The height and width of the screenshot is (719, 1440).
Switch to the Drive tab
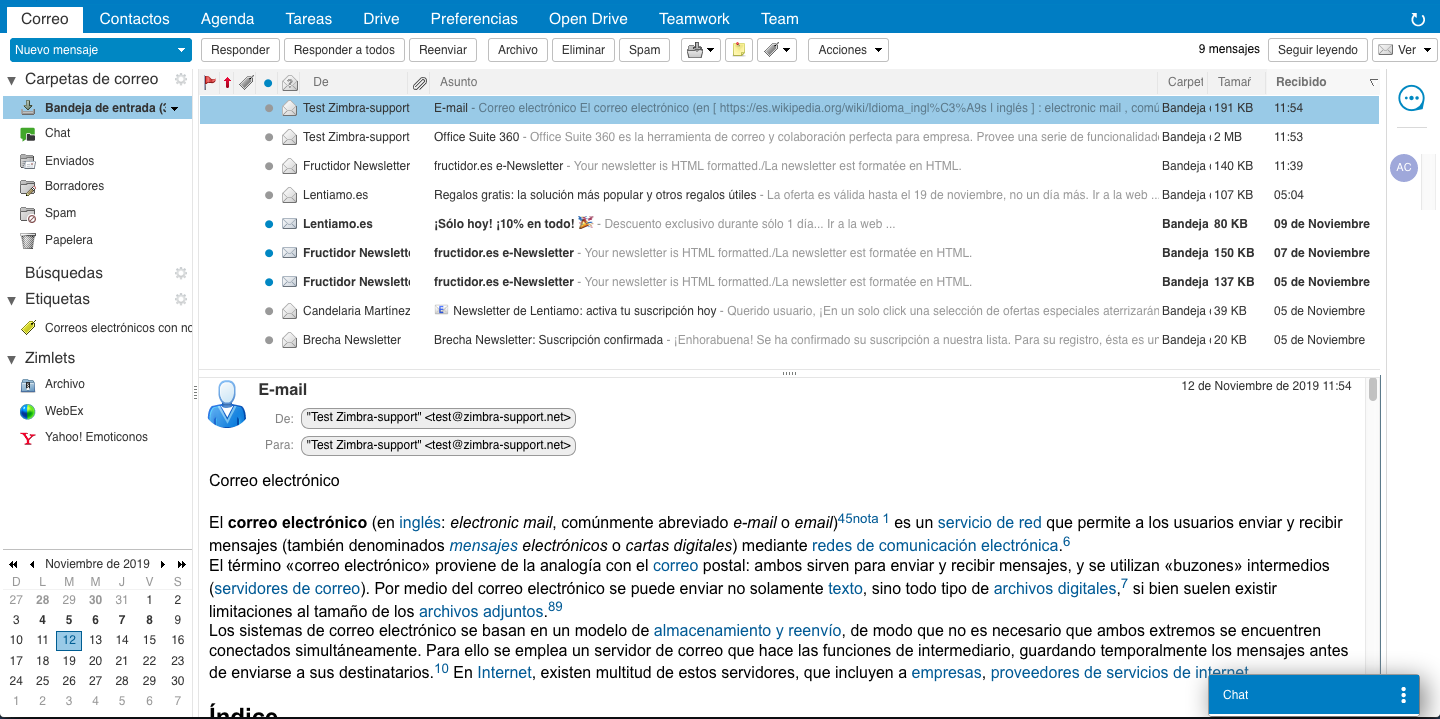pyautogui.click(x=382, y=19)
